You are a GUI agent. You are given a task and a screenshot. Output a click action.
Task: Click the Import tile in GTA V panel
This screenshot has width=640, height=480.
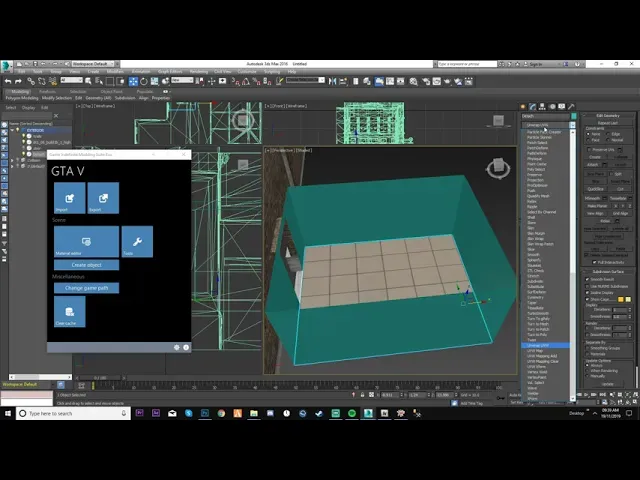pyautogui.click(x=70, y=198)
